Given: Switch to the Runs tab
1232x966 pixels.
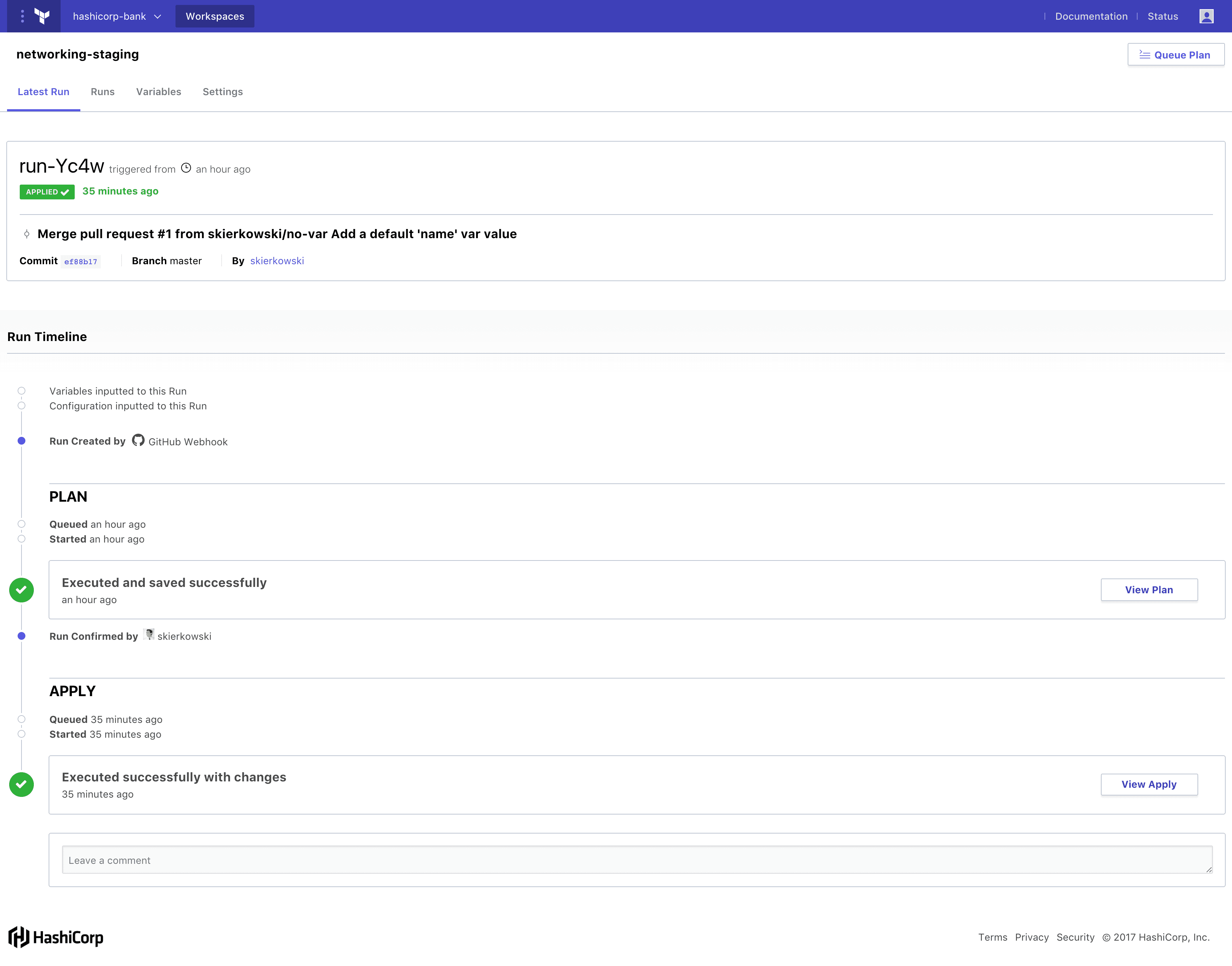Looking at the screenshot, I should point(103,92).
